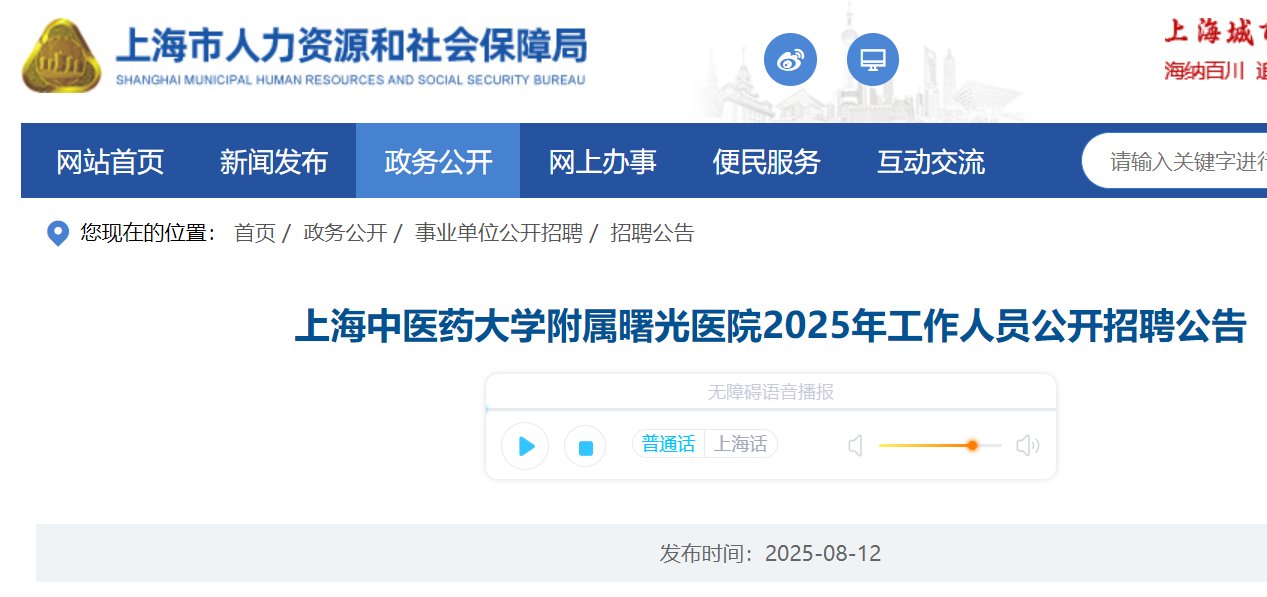
Task: Click the bureau logo emblem
Action: click(x=61, y=56)
